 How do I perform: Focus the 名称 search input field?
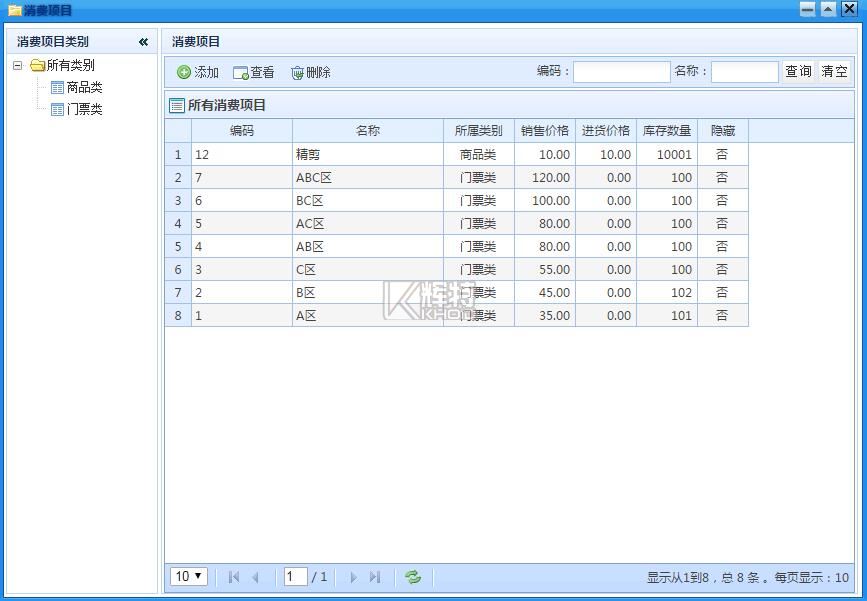coord(744,72)
